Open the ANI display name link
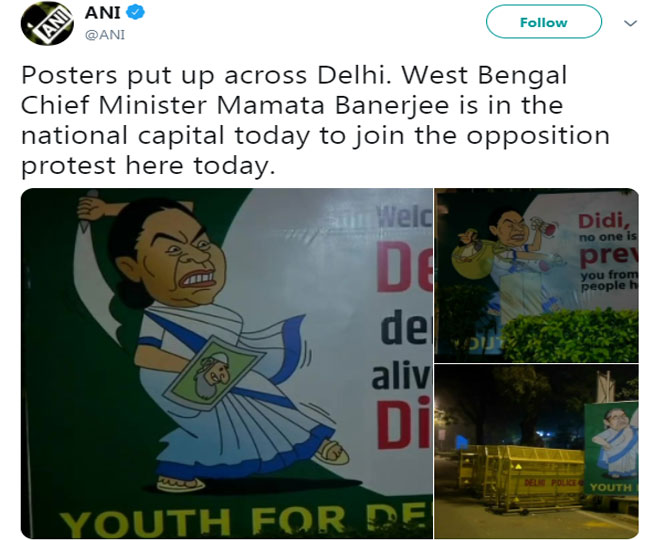Screen dimensions: 650x540 coord(103,12)
